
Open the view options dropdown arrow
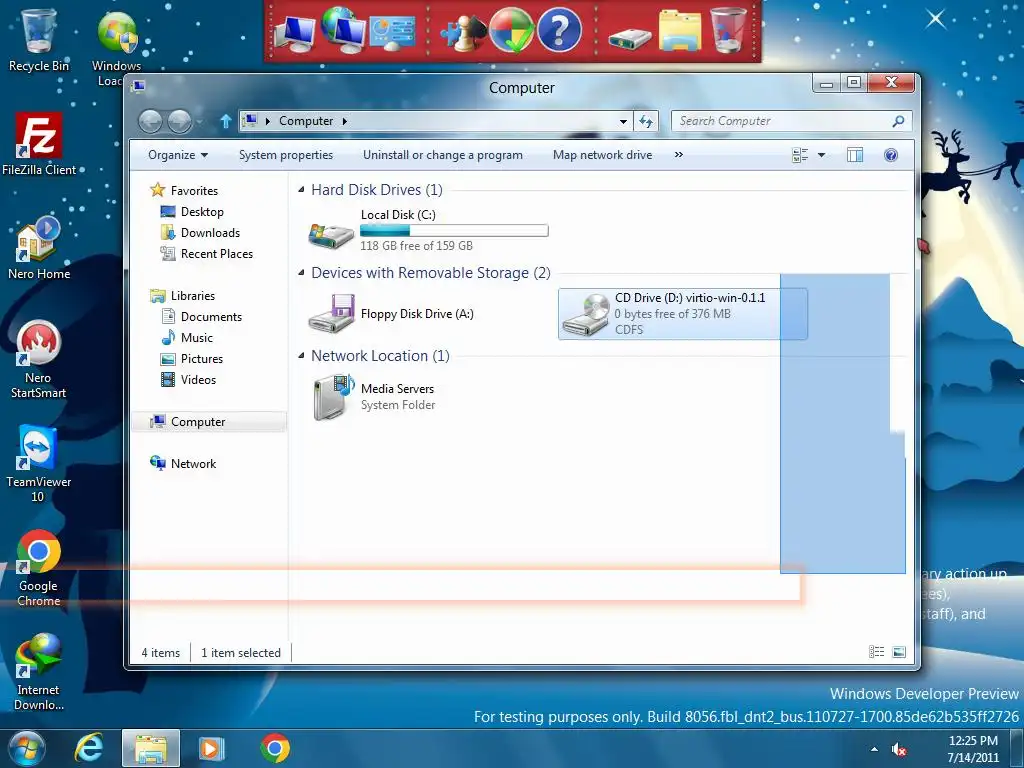pos(822,155)
